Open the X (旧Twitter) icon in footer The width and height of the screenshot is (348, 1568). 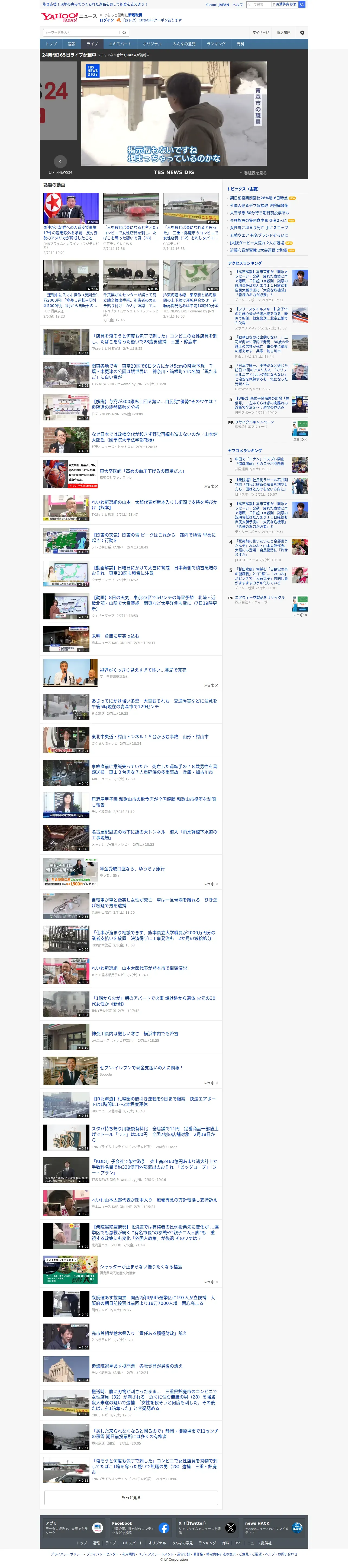tap(230, 1528)
